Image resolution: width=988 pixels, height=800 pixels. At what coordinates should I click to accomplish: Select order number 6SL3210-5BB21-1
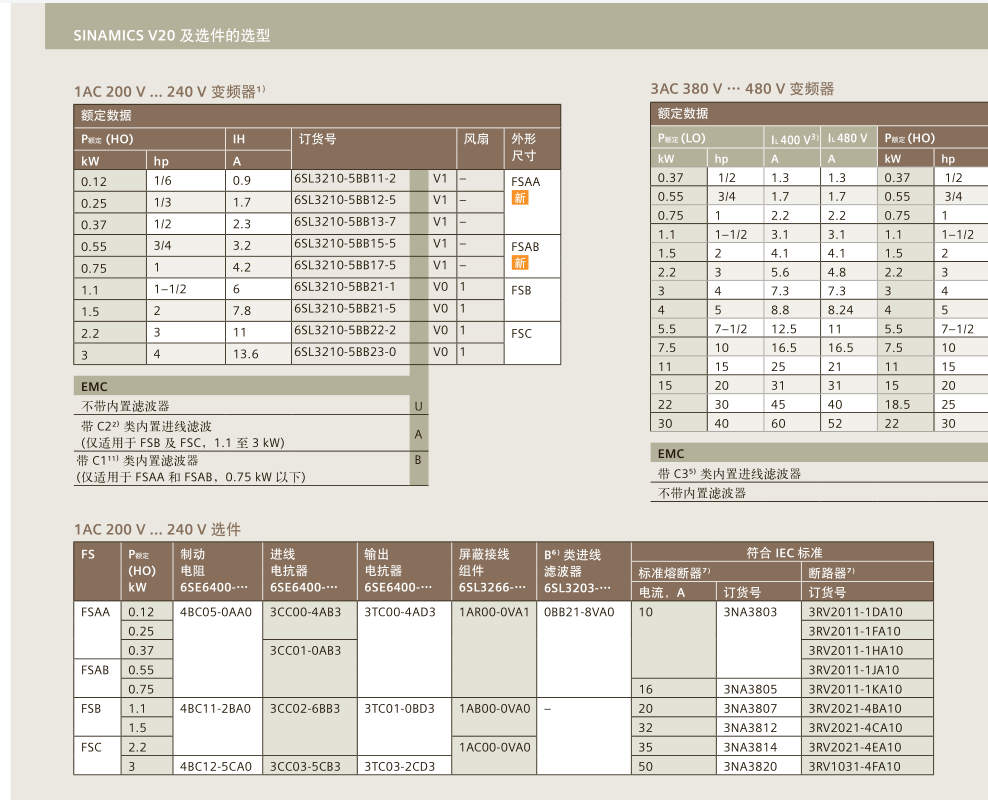pos(345,287)
